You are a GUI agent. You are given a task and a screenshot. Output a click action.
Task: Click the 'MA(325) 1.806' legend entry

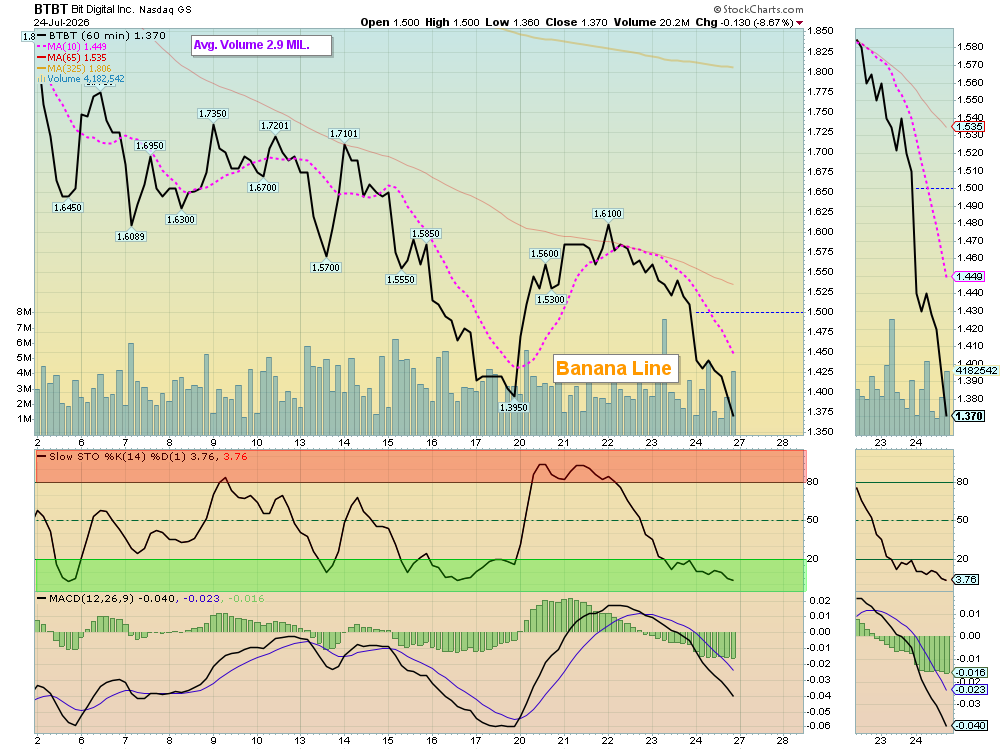point(74,68)
